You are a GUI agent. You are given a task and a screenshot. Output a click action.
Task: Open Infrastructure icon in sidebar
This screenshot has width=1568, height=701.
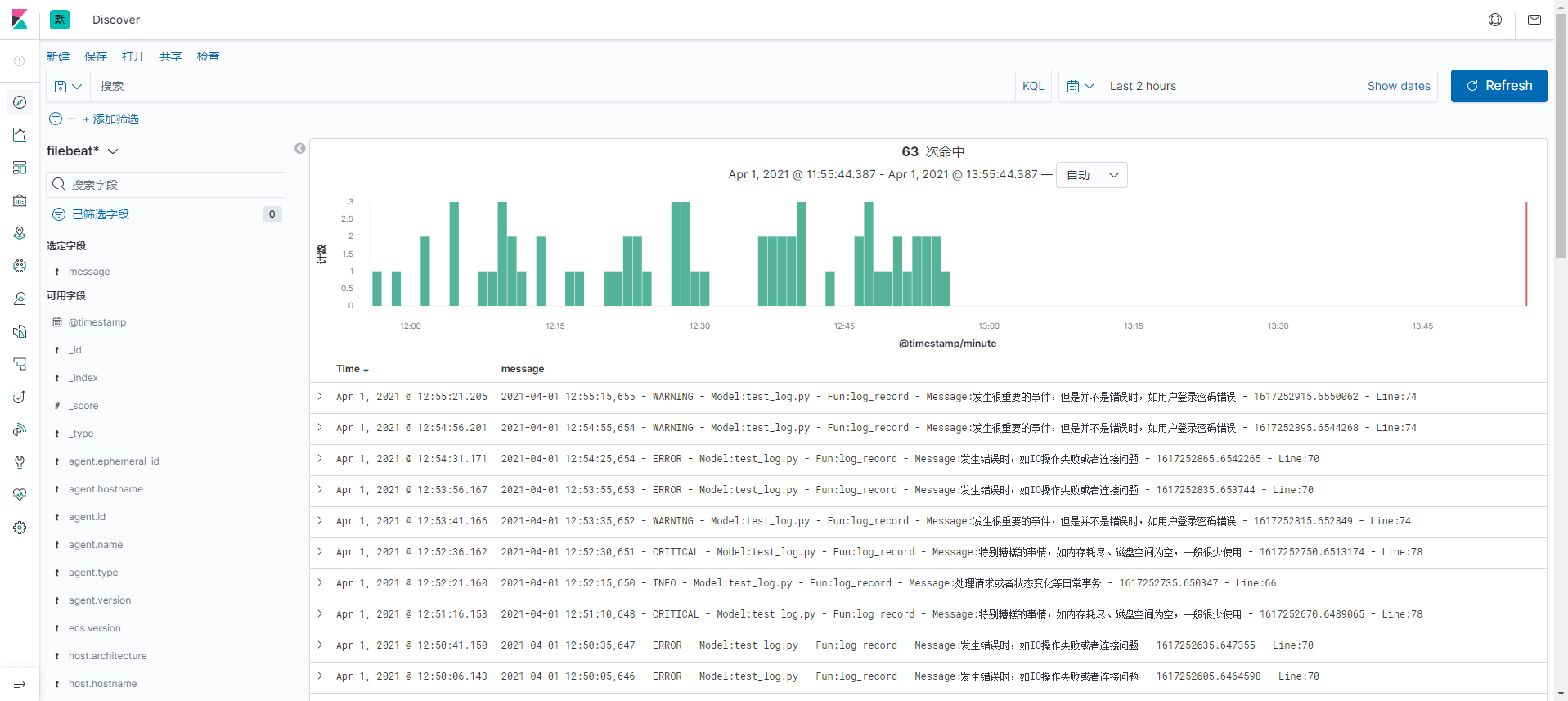[x=20, y=299]
